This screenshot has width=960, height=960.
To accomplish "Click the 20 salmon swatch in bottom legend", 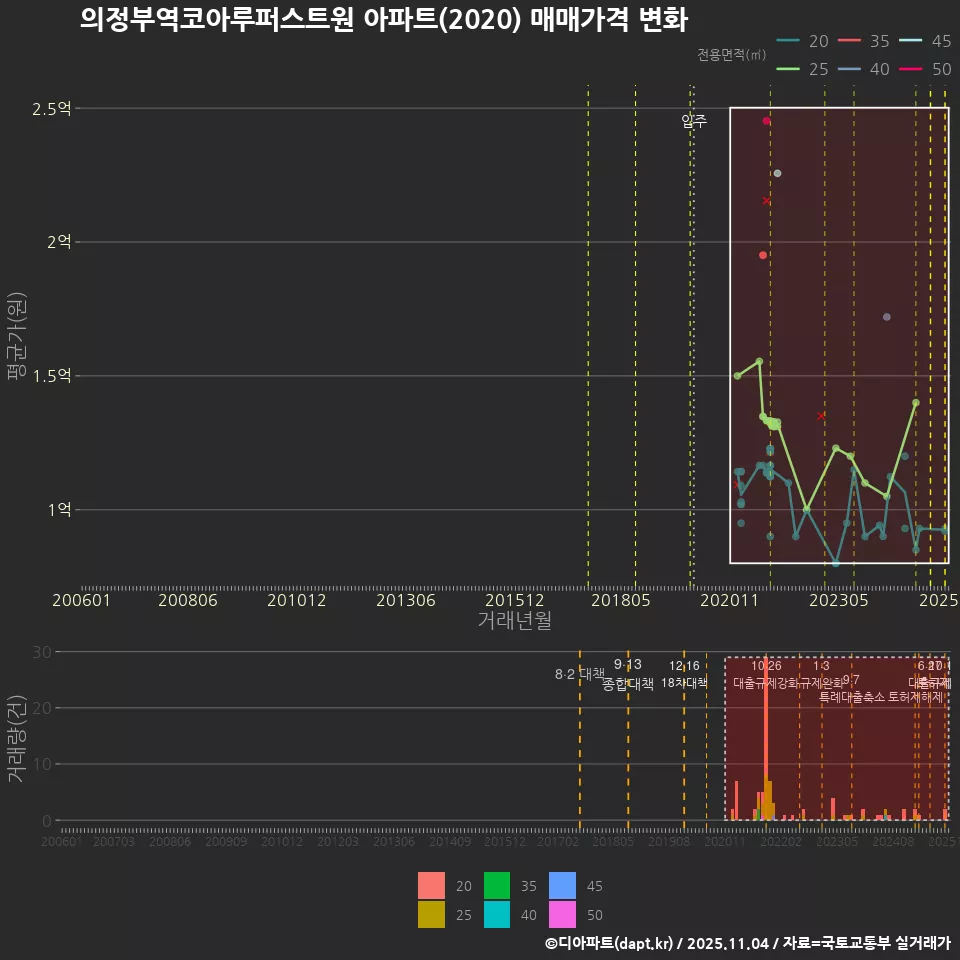I will 431,886.
